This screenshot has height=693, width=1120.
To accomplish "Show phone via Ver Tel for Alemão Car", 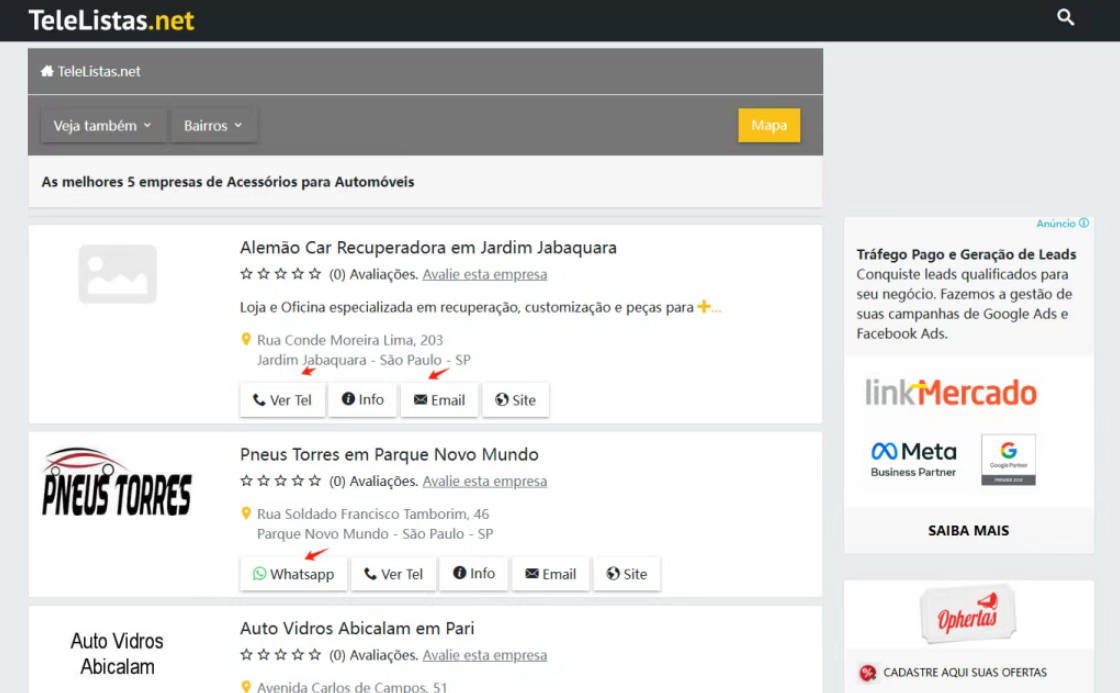I will 282,400.
